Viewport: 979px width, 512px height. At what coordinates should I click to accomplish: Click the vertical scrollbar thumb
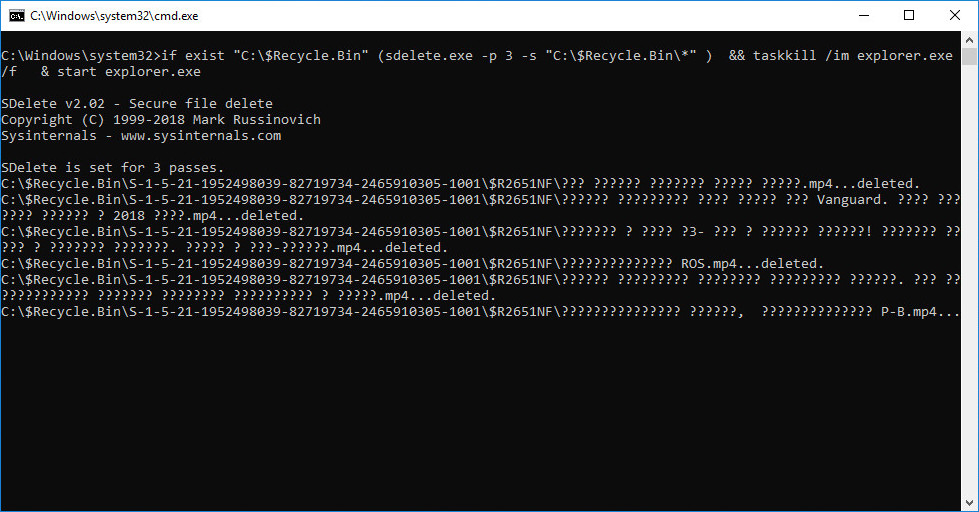(x=969, y=56)
